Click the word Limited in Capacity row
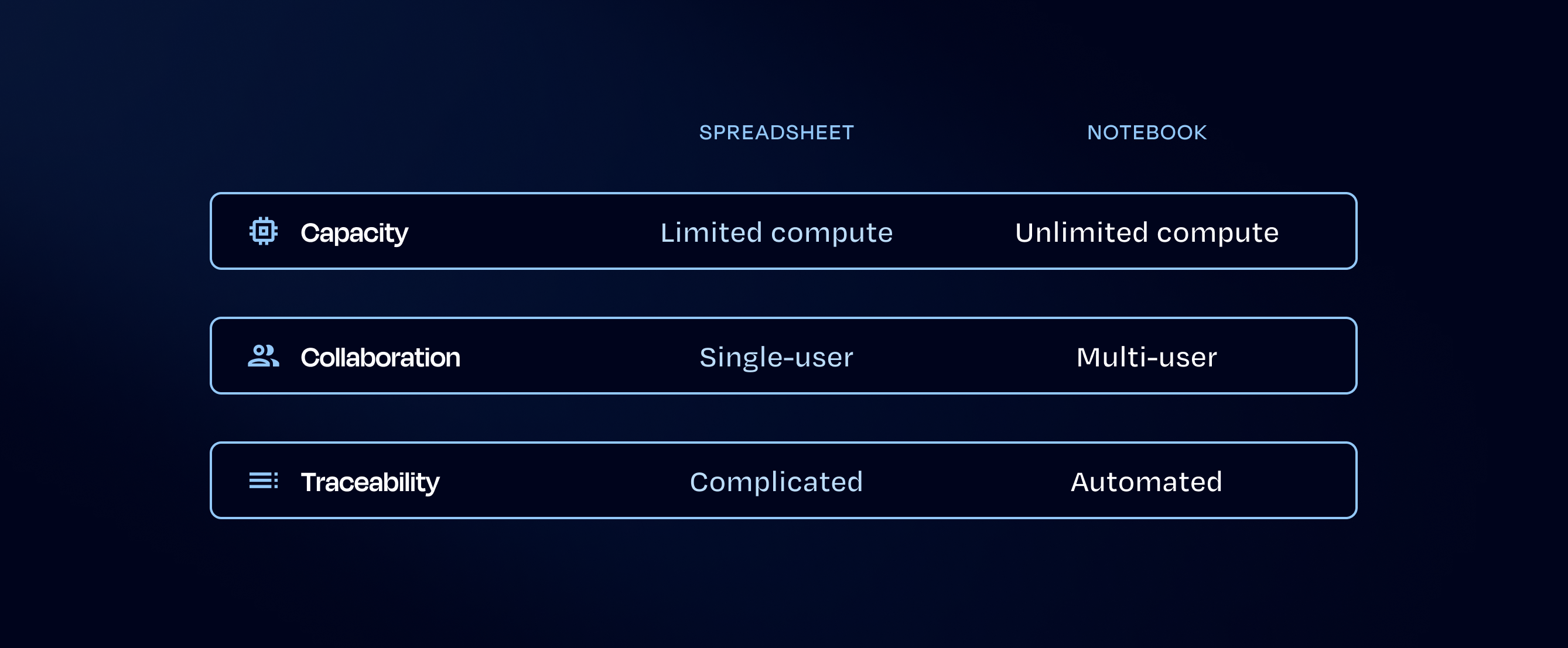Screen dimensions: 1568x648 [x=712, y=232]
